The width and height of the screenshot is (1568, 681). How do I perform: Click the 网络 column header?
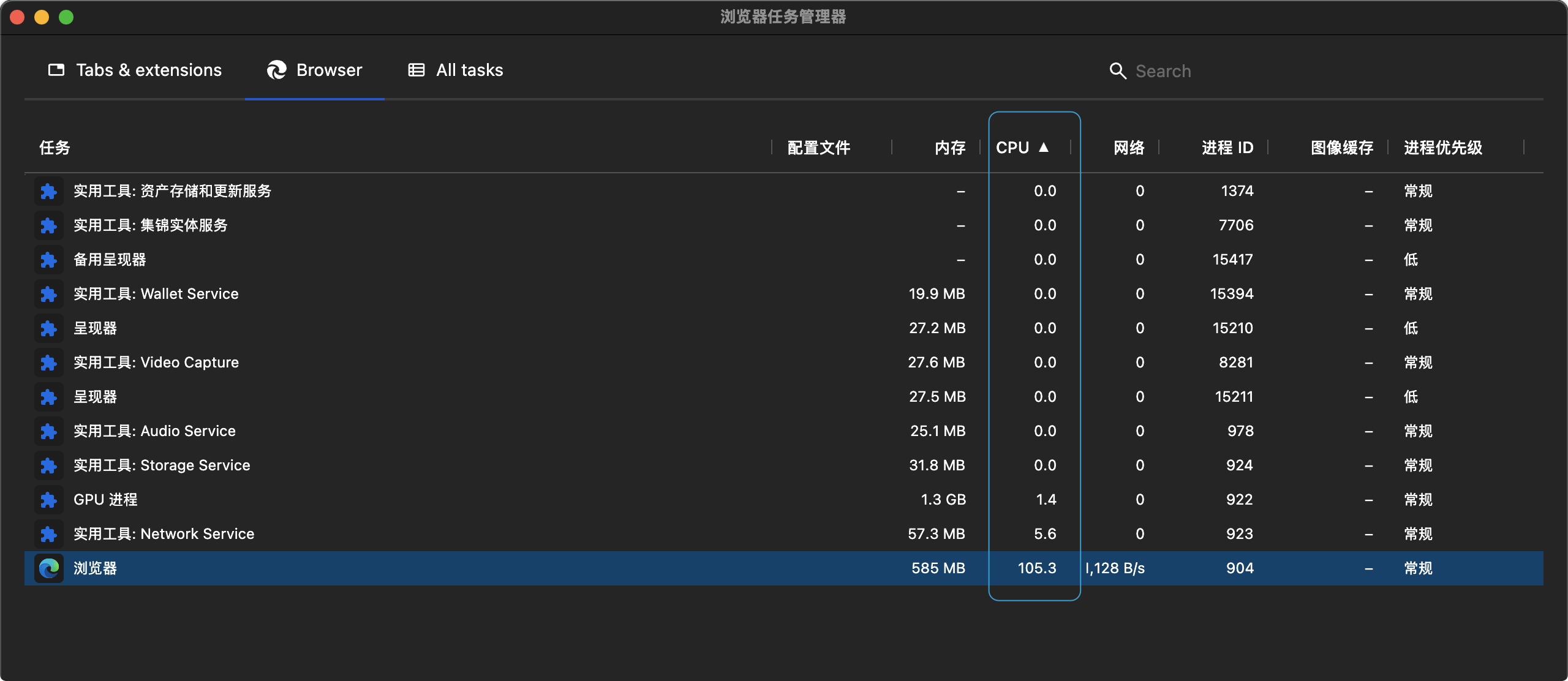pos(1128,148)
